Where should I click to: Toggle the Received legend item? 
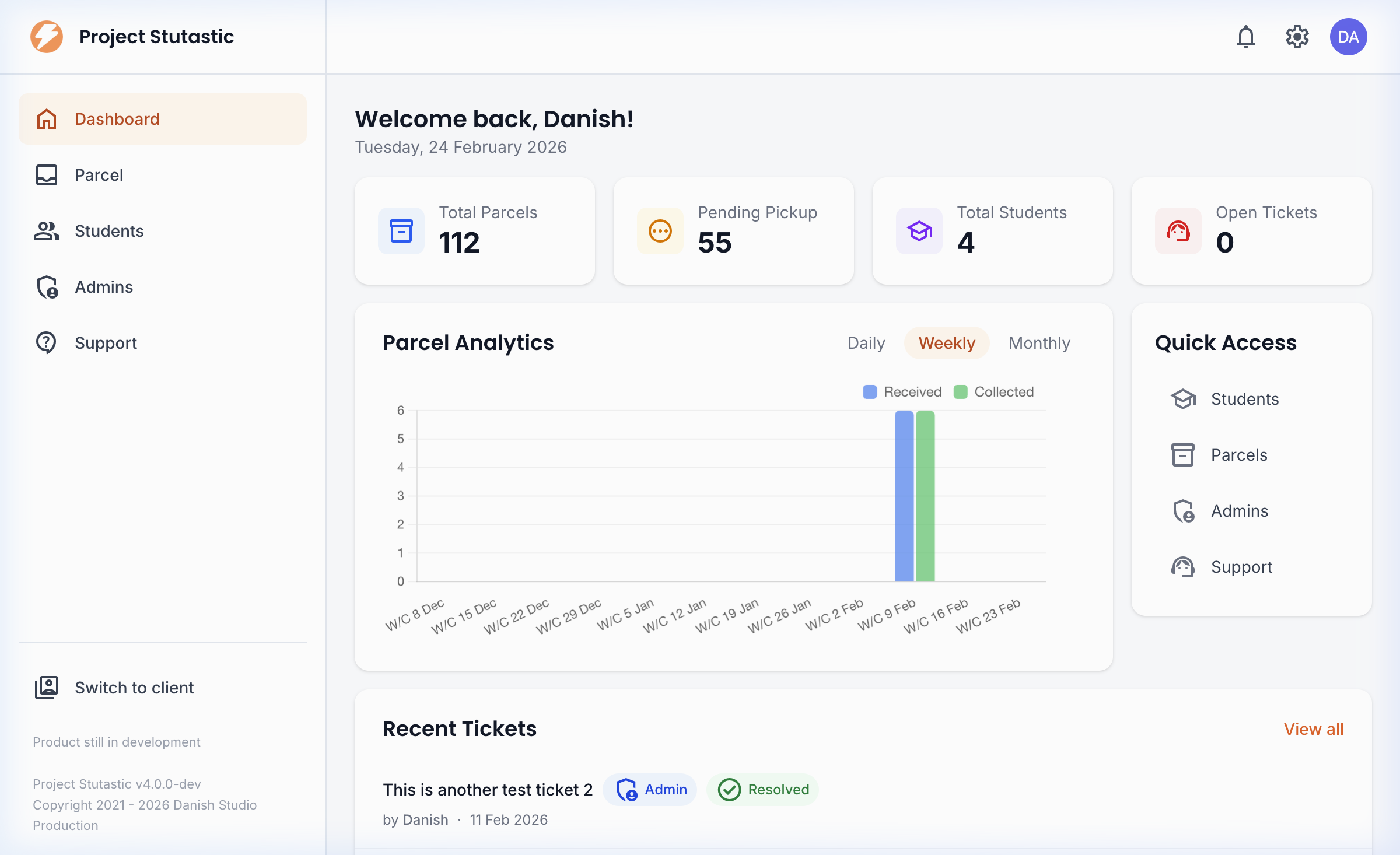point(901,391)
